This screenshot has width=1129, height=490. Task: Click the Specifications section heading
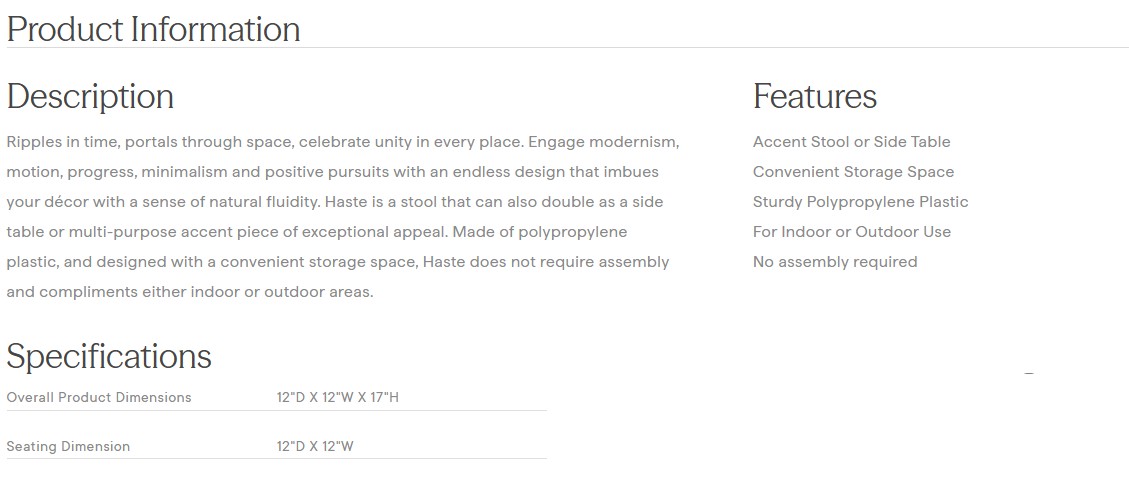coord(109,356)
